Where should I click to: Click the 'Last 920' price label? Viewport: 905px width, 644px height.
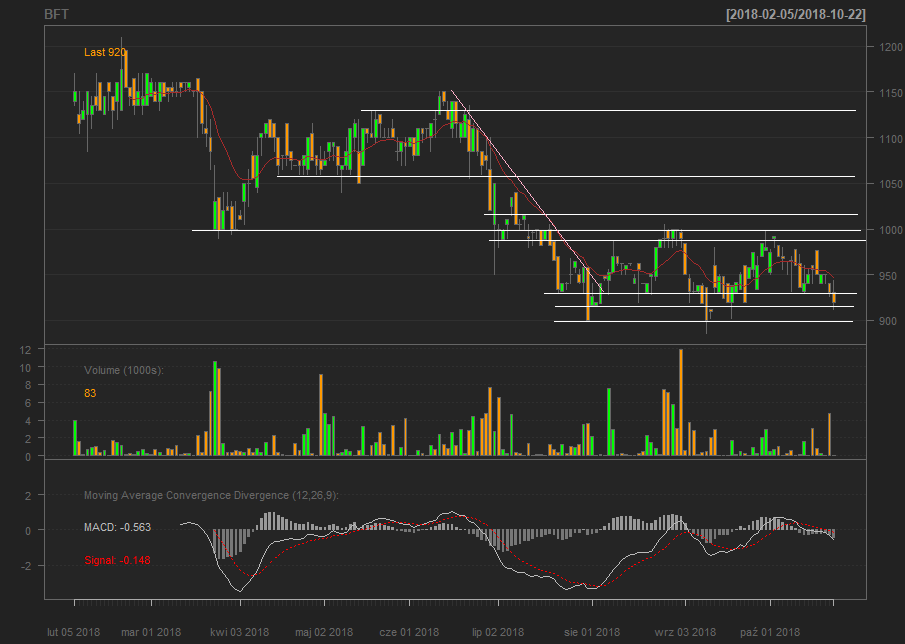coord(104,52)
